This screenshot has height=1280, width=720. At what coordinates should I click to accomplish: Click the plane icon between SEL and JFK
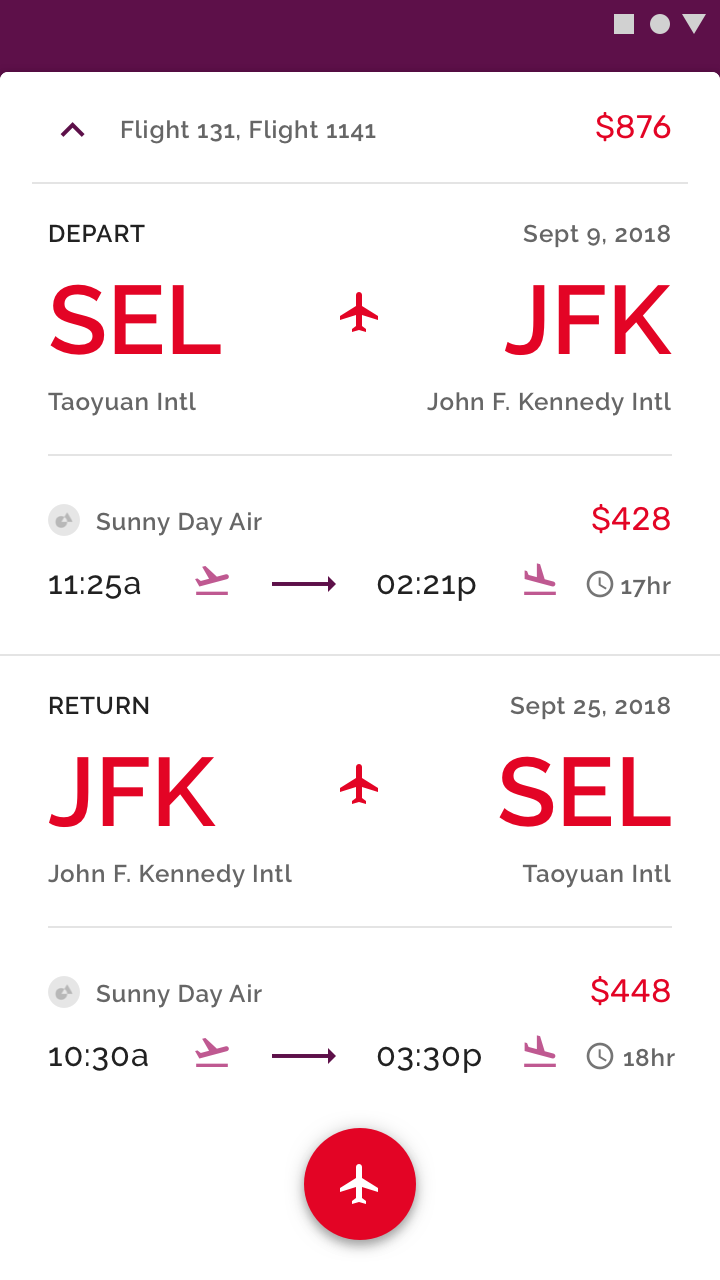tap(359, 313)
